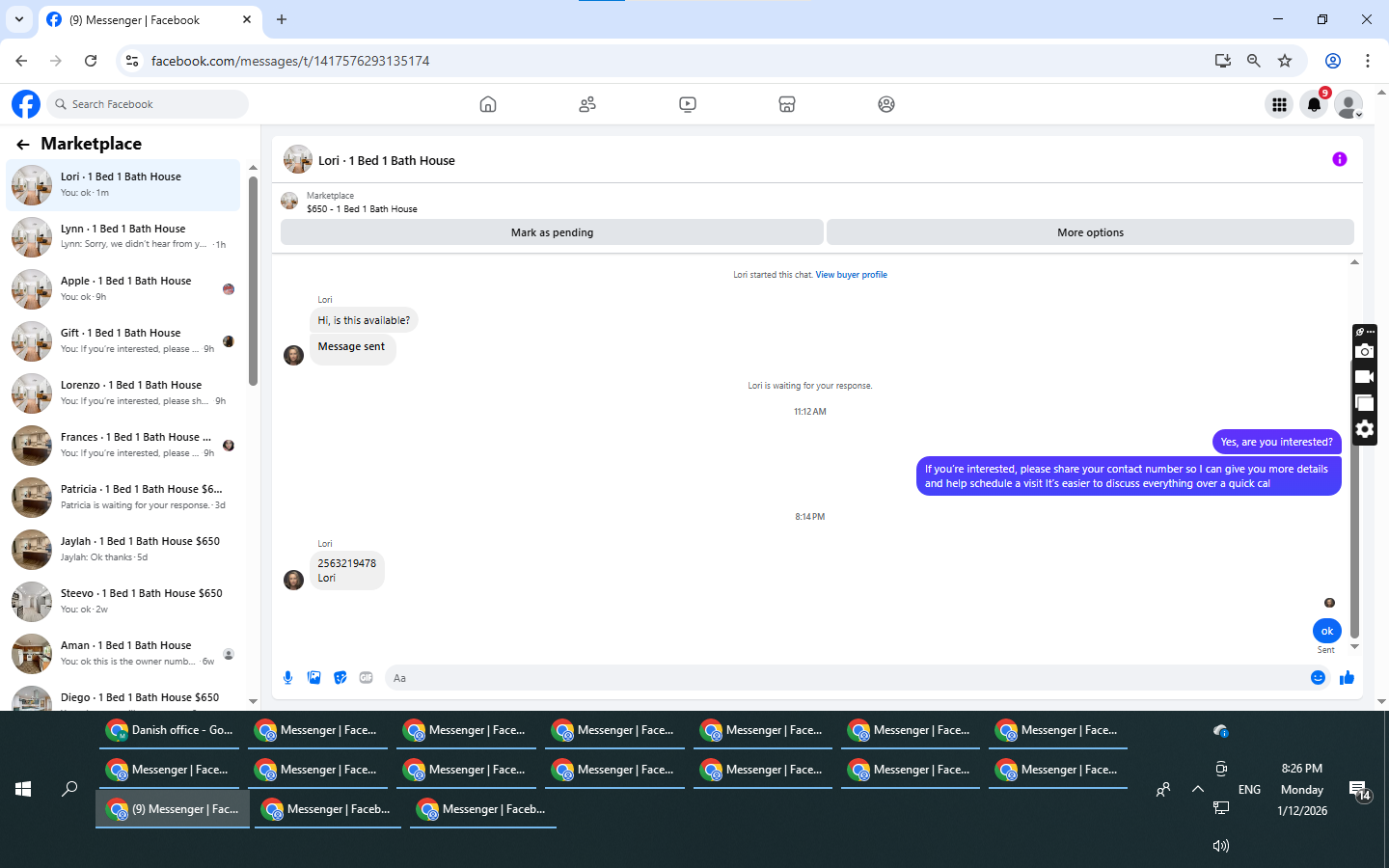Attach a file using the photo icon
The width and height of the screenshot is (1389, 868).
click(313, 678)
